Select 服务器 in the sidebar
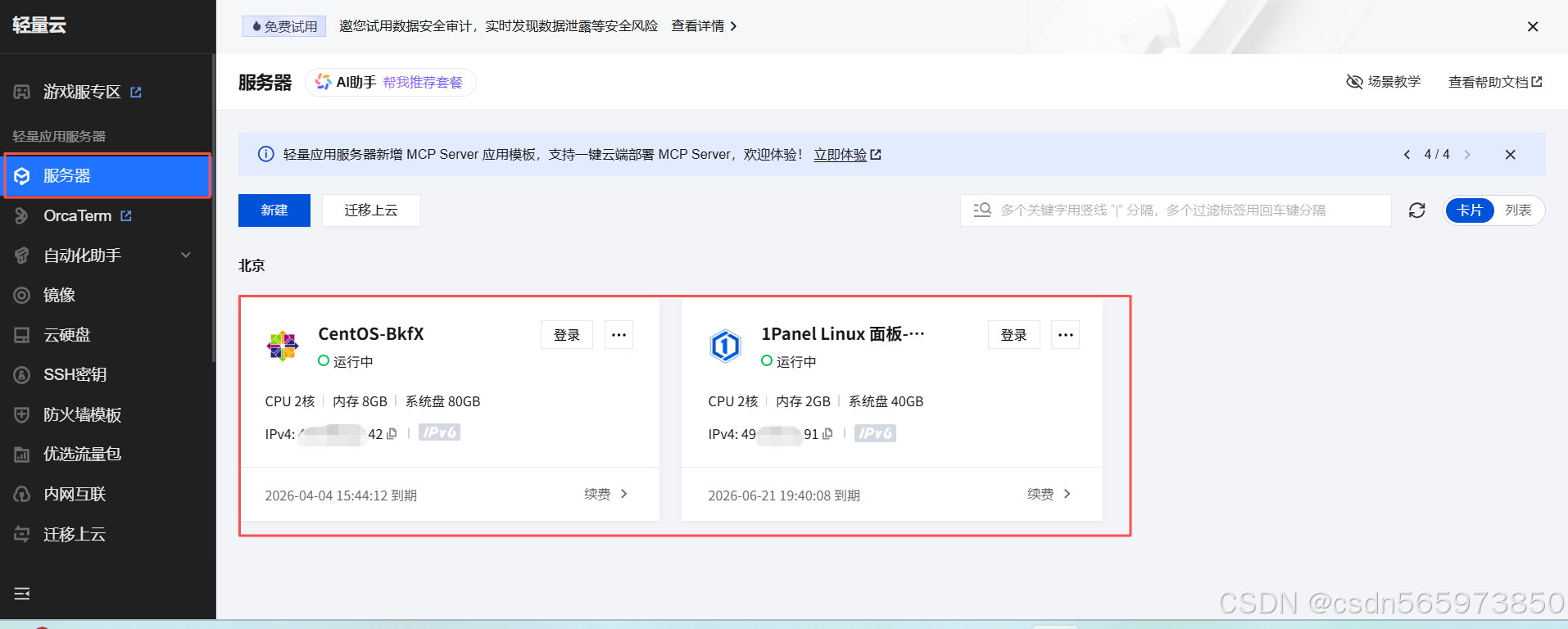Screen dimensions: 1568x629 [x=107, y=175]
